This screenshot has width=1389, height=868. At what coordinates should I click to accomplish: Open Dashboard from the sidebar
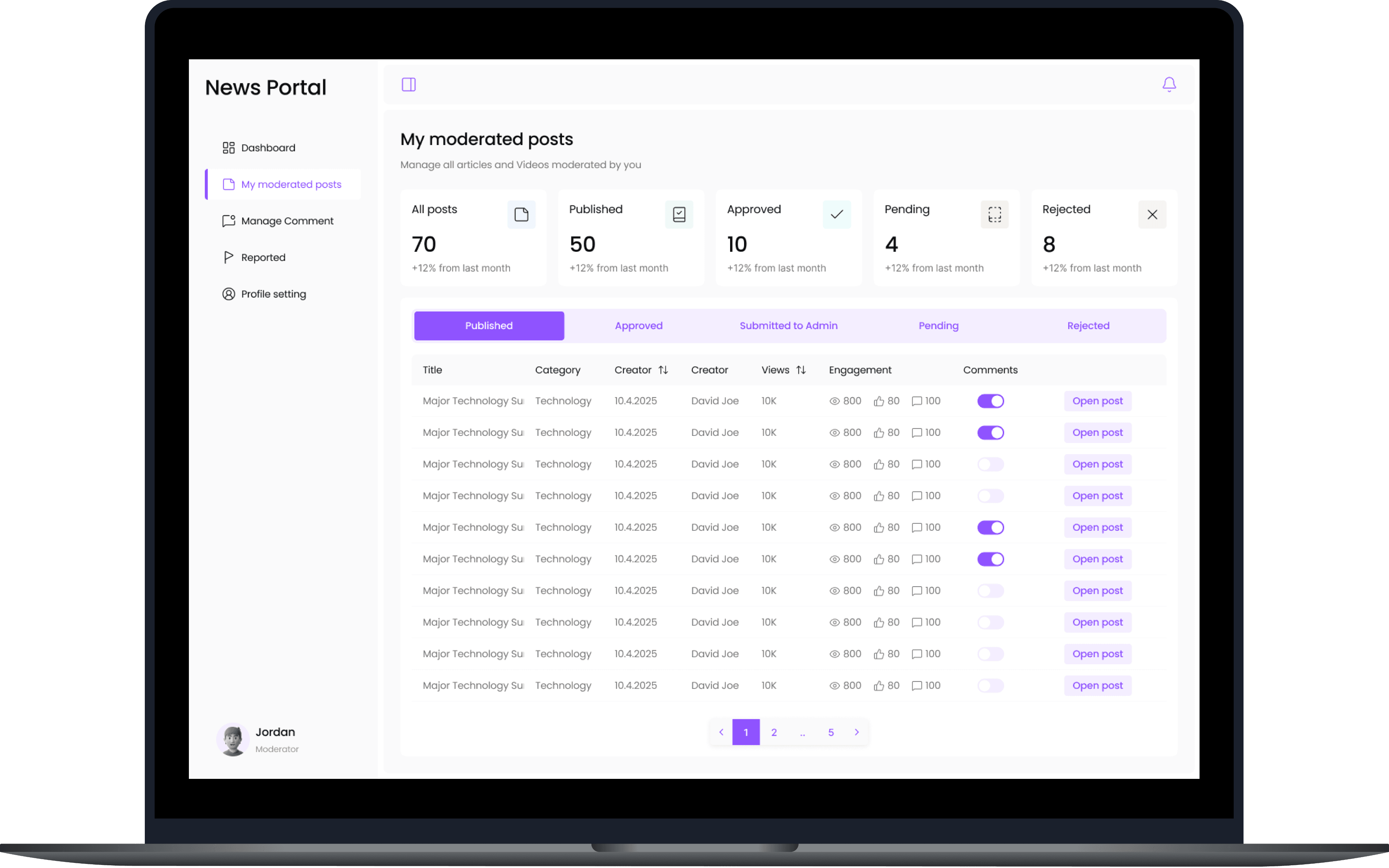point(268,148)
